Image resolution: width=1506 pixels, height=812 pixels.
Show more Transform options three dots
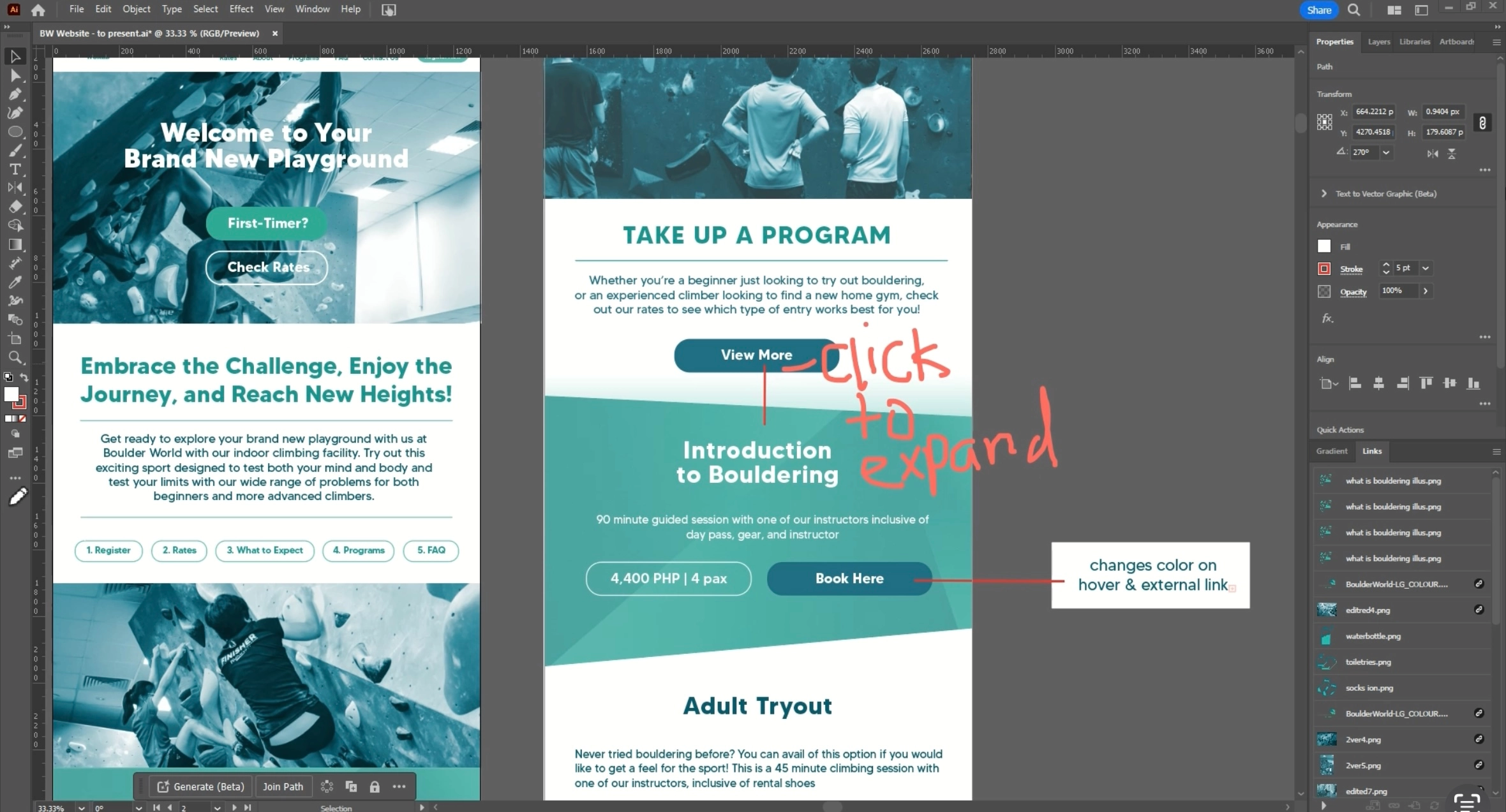click(x=1485, y=170)
